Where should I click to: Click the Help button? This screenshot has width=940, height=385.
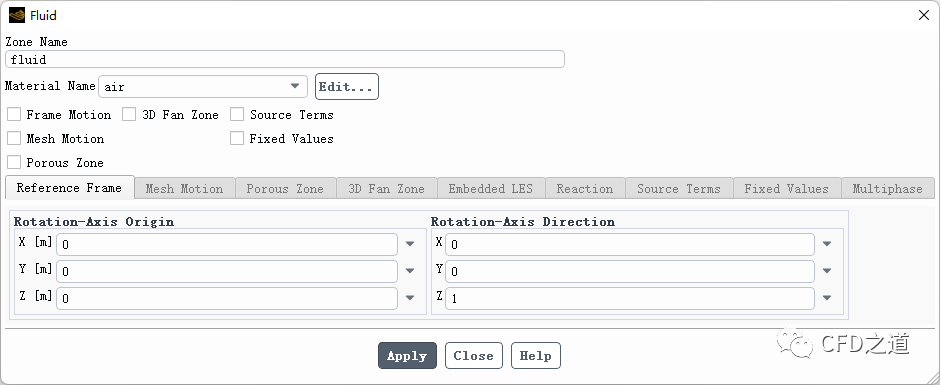point(535,356)
